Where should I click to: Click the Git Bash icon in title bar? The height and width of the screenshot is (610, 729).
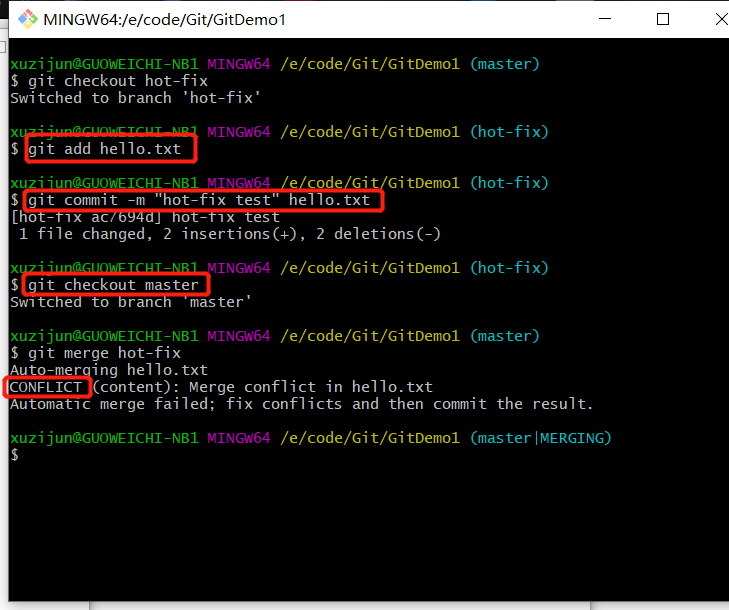pos(28,19)
